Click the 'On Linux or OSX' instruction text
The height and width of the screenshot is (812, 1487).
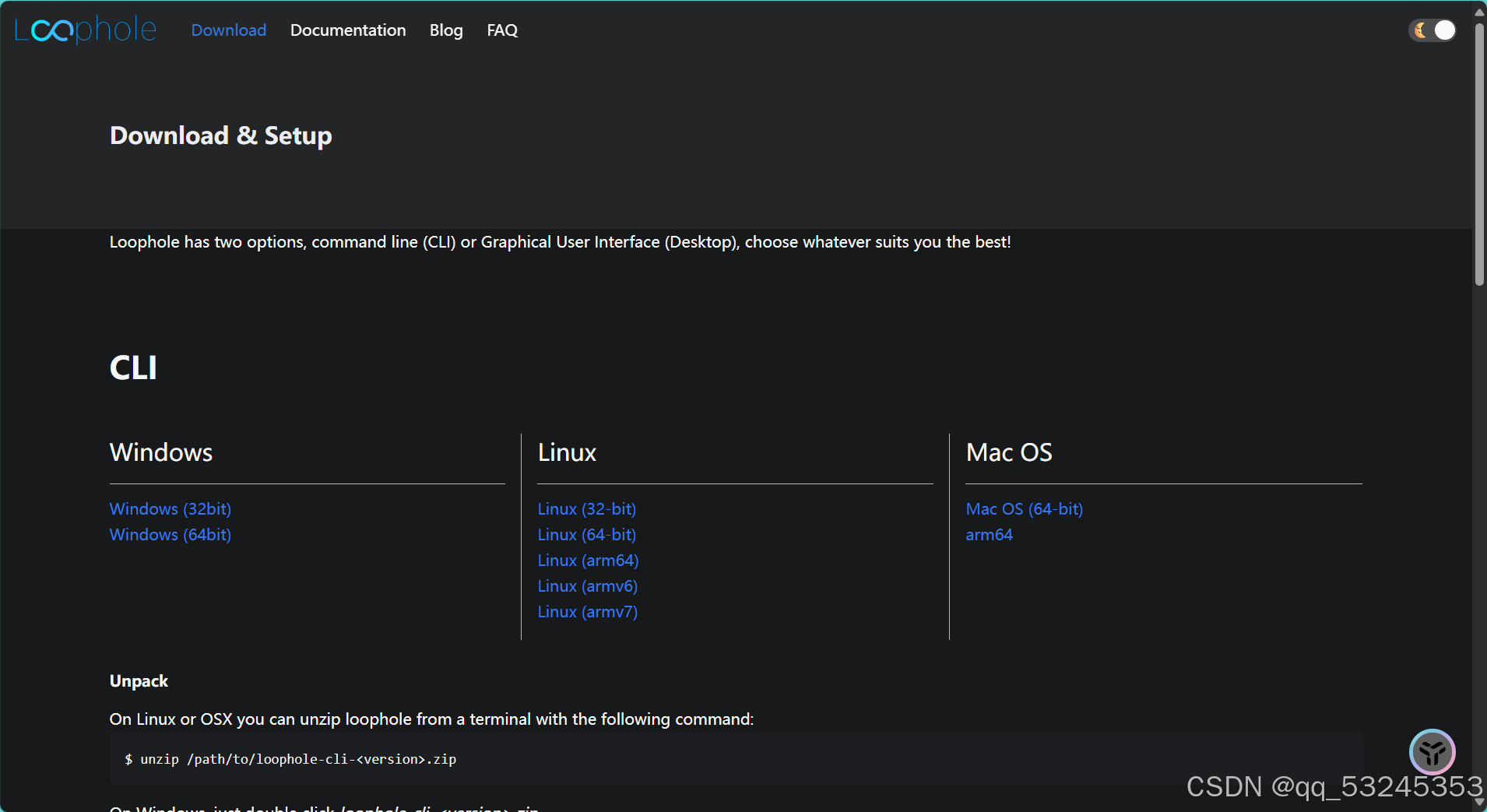click(432, 719)
